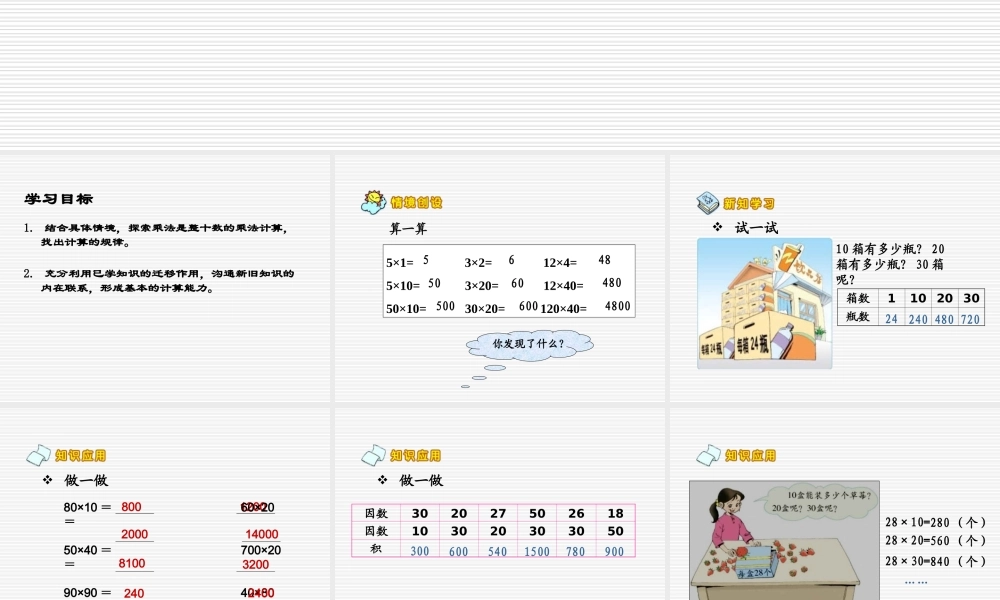This screenshot has width=1000, height=600.
Task: Click learning objective number 1 text
Action: tap(156, 235)
